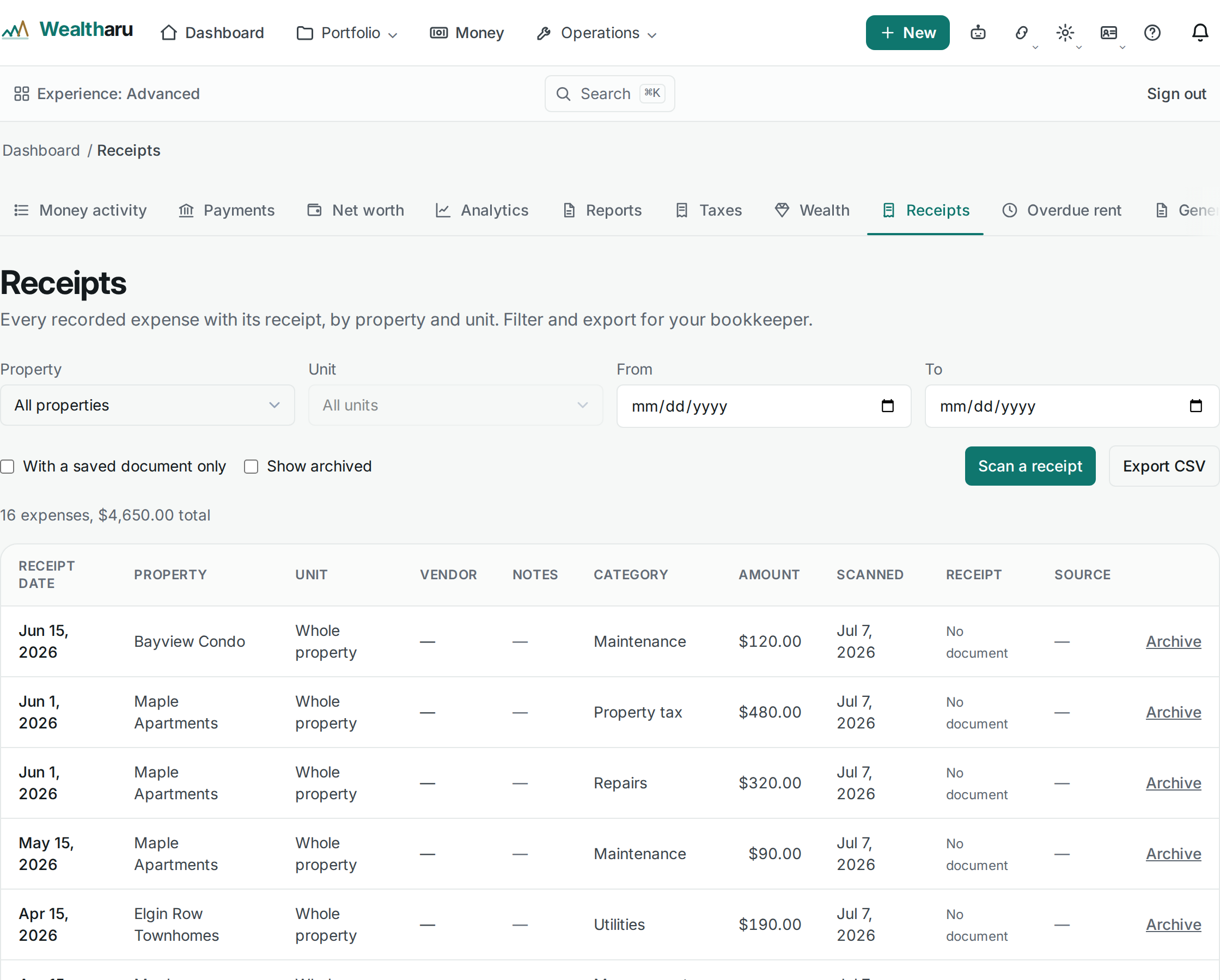This screenshot has width=1220, height=980.
Task: Archive the Repairs $320.00 expense
Action: tap(1173, 783)
